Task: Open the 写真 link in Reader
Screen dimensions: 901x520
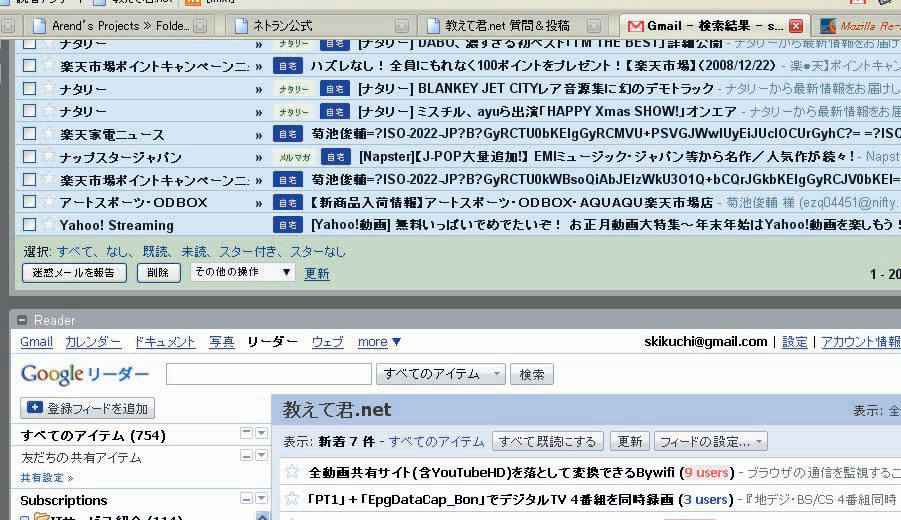Action: (221, 342)
